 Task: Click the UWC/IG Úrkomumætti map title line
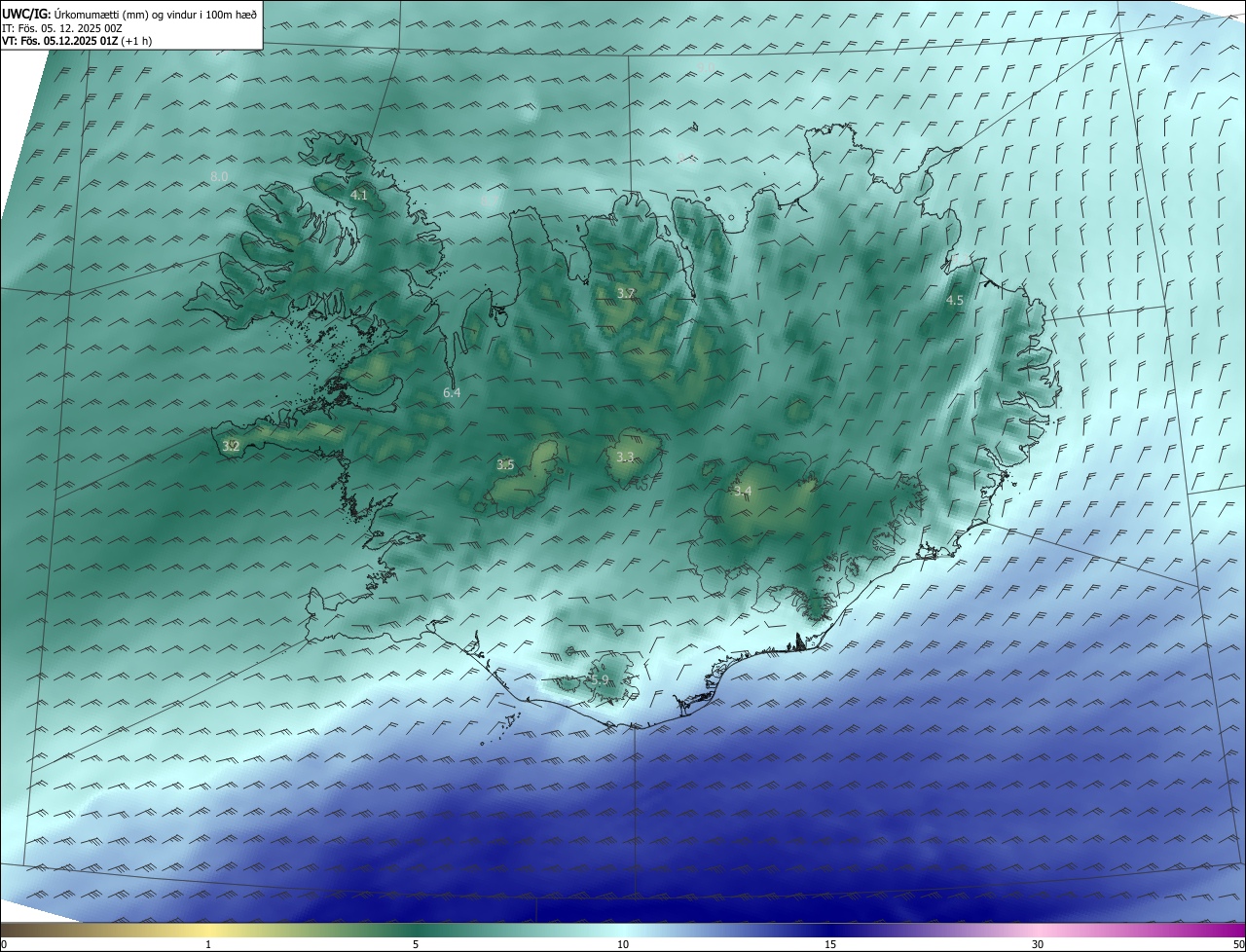tap(129, 14)
